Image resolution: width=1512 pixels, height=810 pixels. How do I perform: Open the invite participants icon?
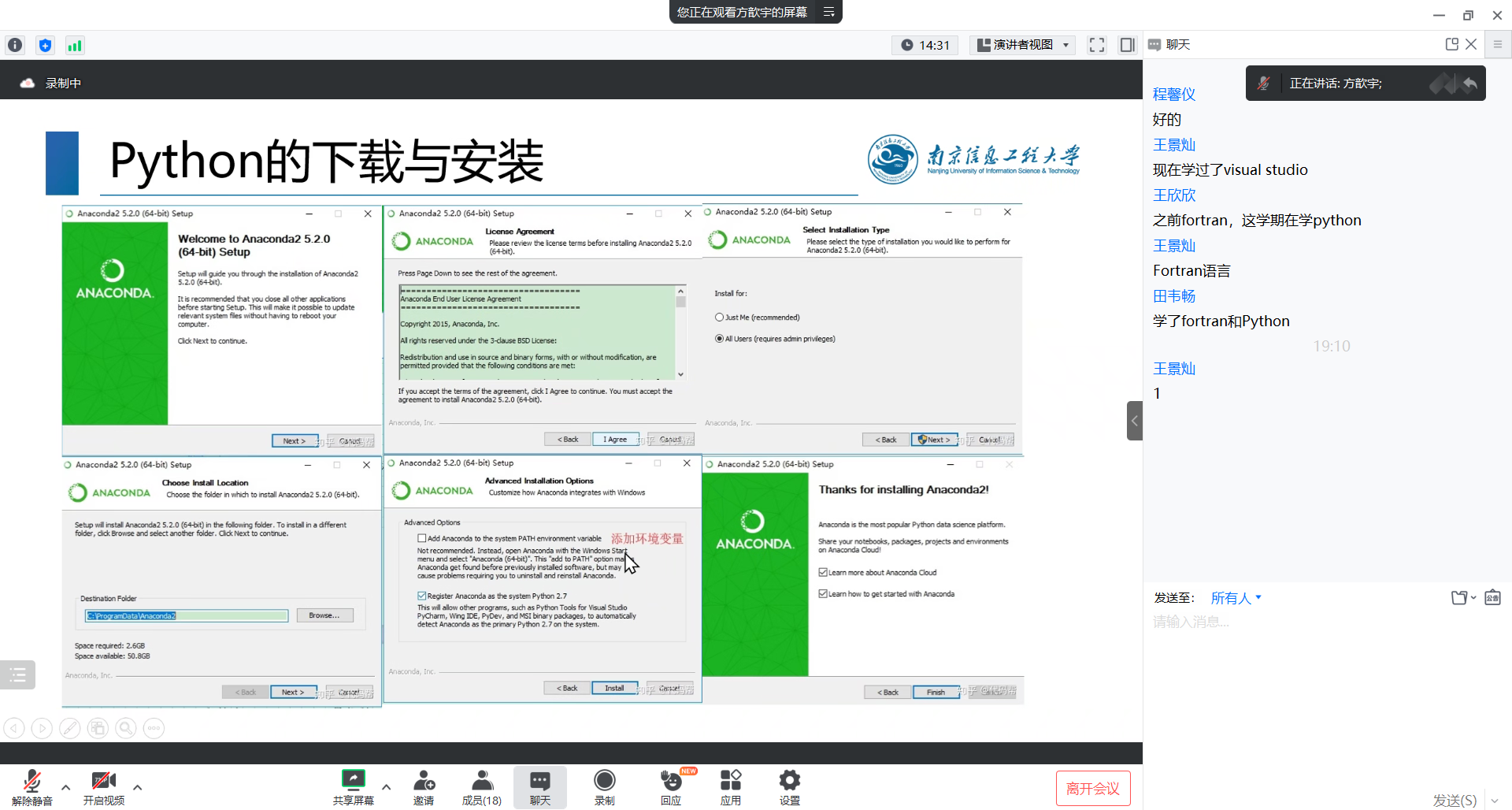click(x=424, y=786)
